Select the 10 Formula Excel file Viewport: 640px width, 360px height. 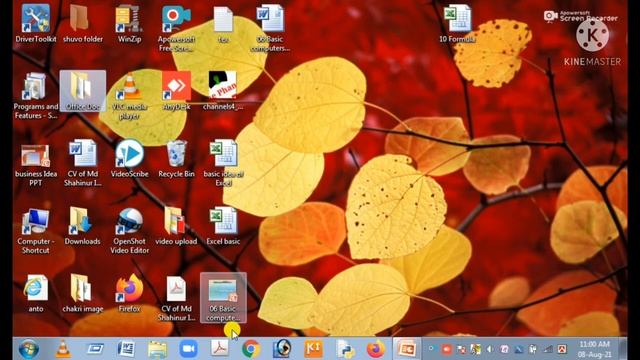(x=457, y=24)
